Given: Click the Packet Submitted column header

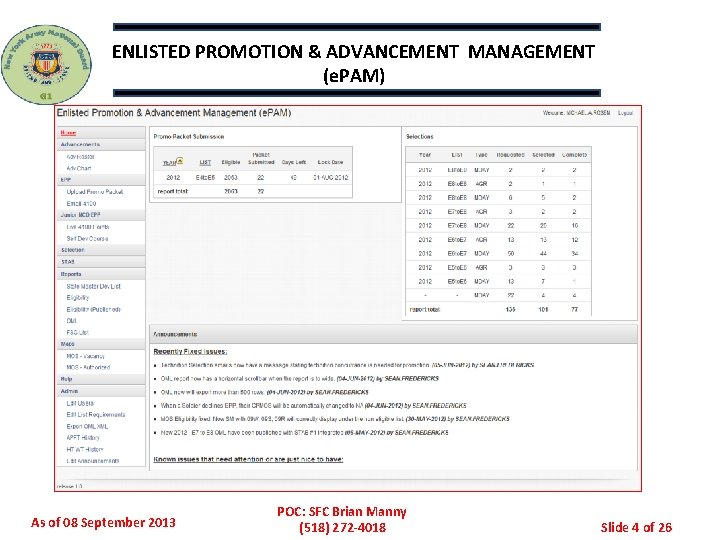Looking at the screenshot, I should point(261,158).
